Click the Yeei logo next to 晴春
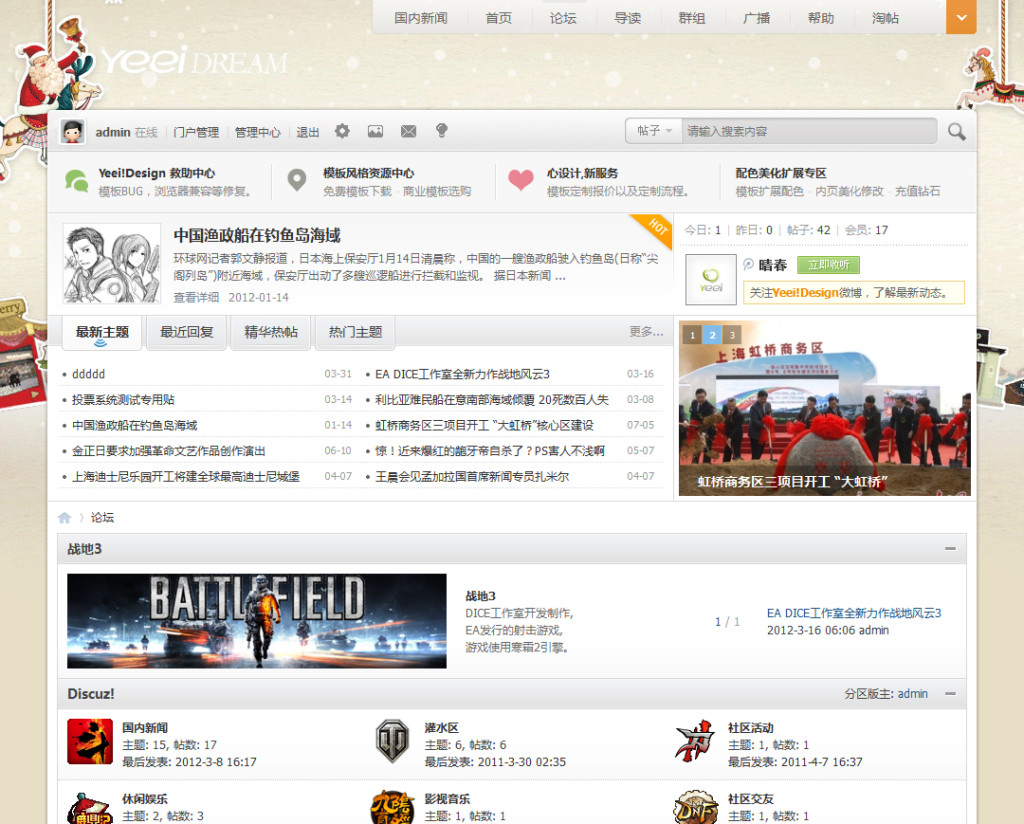Viewport: 1024px width, 824px height. tap(711, 279)
